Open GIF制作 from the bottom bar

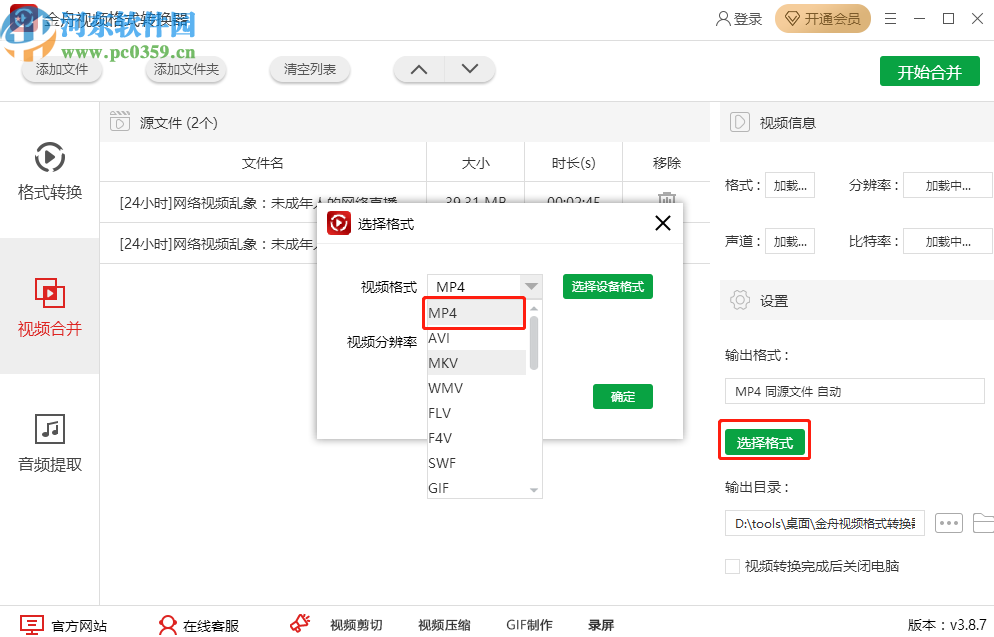point(529,625)
